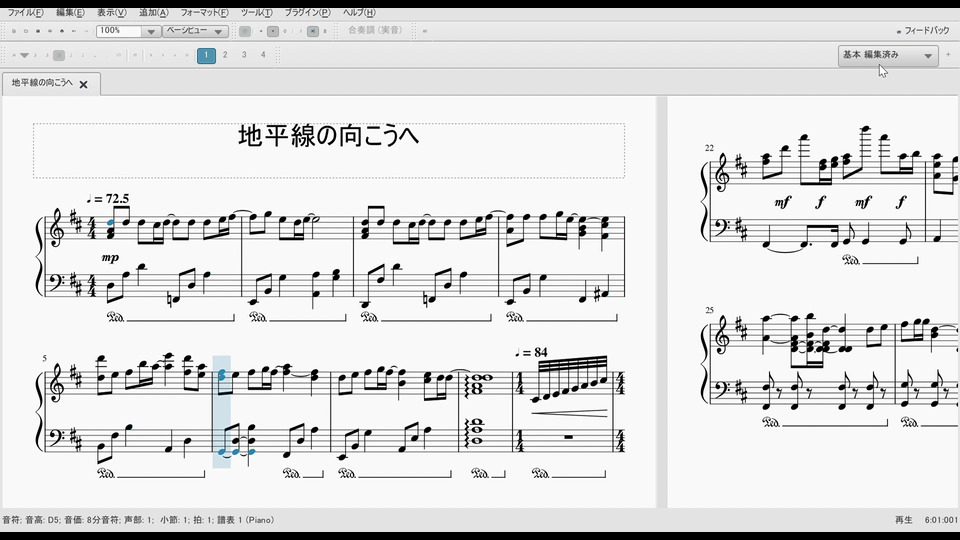
Task: Open the フィードバック link
Action: [x=923, y=31]
